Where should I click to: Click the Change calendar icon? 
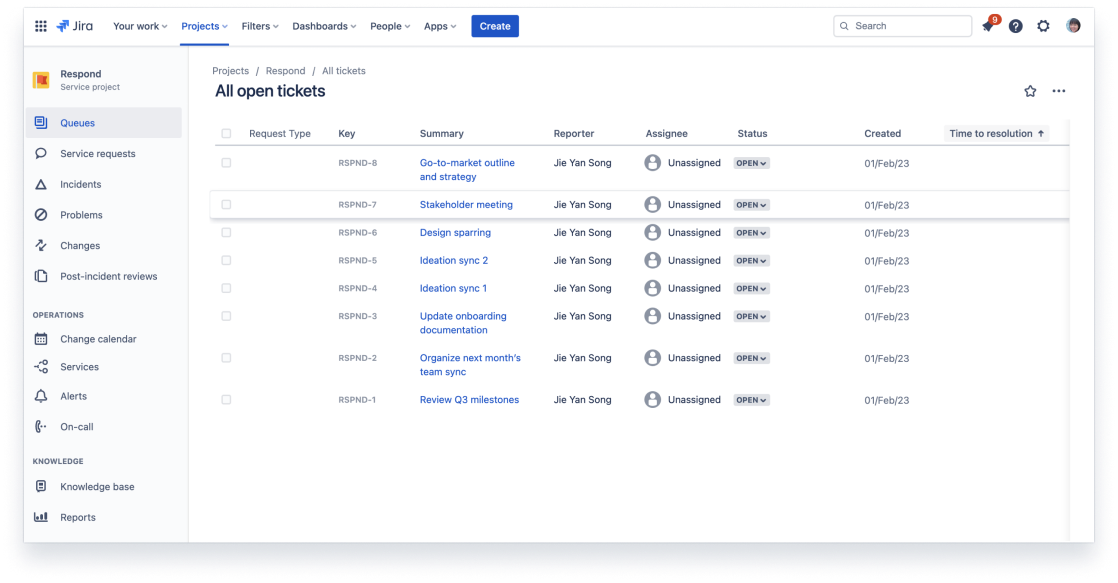point(41,339)
